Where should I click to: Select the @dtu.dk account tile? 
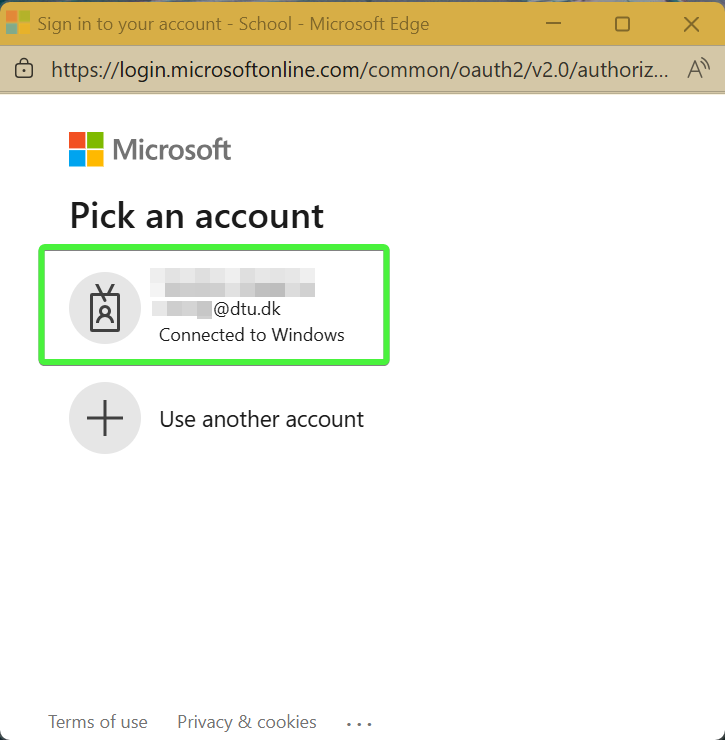(x=214, y=306)
